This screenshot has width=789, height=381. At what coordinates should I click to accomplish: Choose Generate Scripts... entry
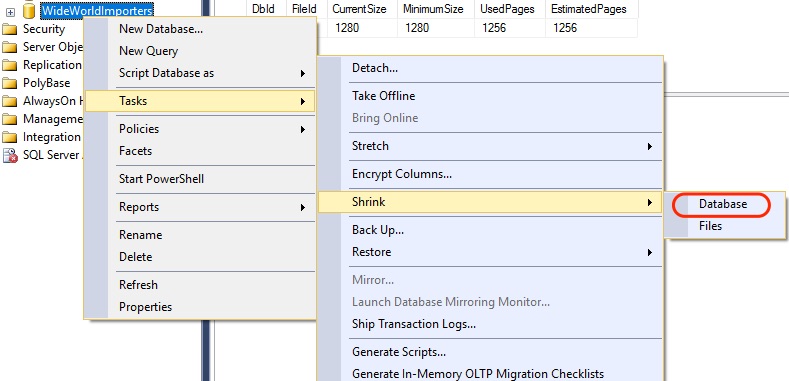click(399, 352)
